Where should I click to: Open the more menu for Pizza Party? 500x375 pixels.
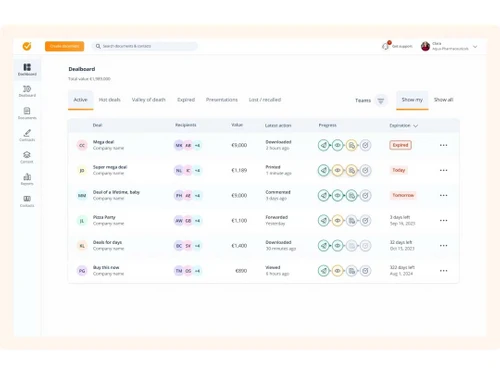coord(443,220)
